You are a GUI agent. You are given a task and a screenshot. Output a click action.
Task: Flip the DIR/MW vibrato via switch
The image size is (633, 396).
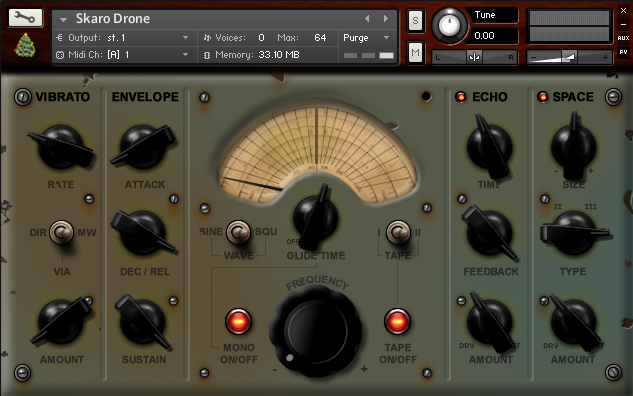[61, 232]
